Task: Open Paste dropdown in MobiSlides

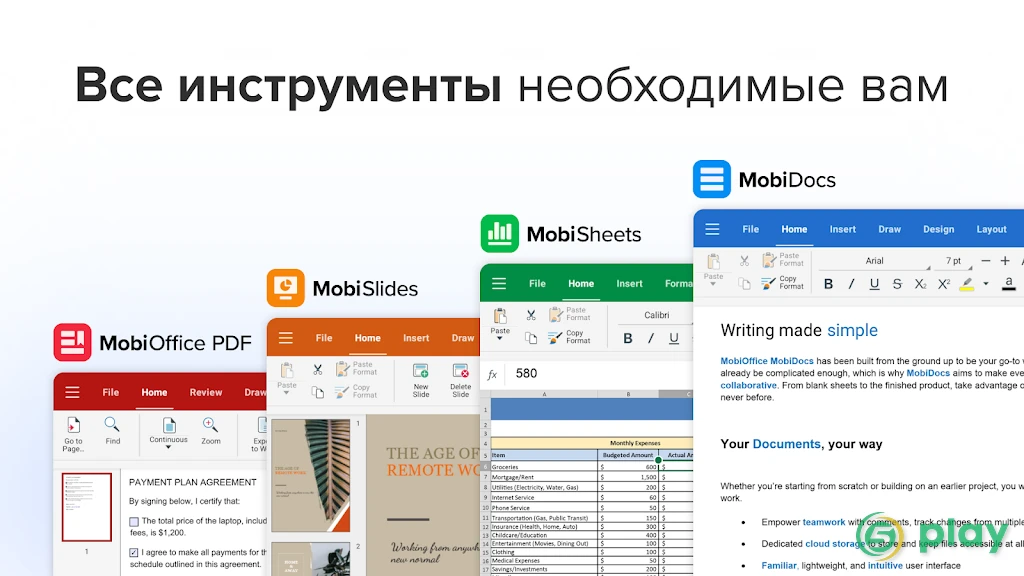Action: point(286,380)
